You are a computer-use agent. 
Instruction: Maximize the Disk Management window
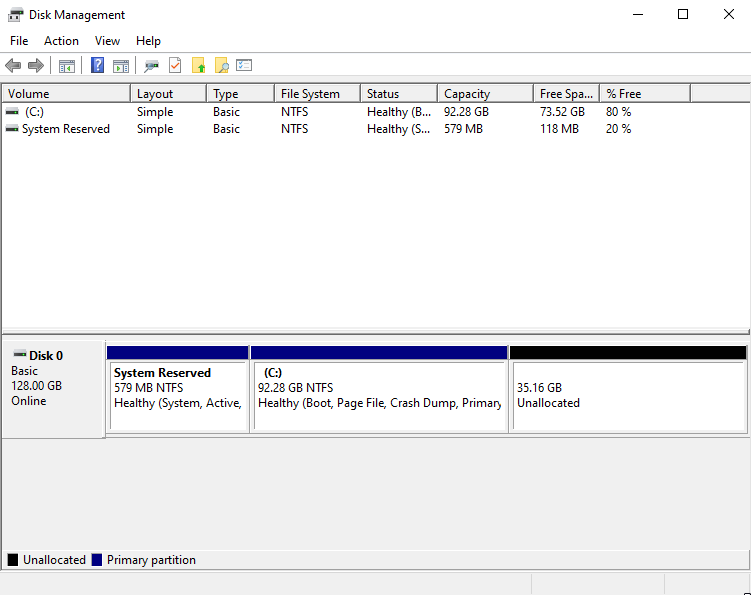click(683, 14)
